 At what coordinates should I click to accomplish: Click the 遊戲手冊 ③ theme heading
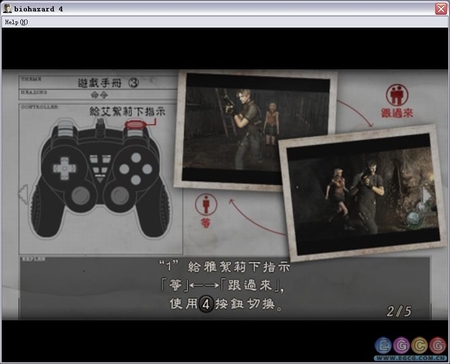coord(108,83)
